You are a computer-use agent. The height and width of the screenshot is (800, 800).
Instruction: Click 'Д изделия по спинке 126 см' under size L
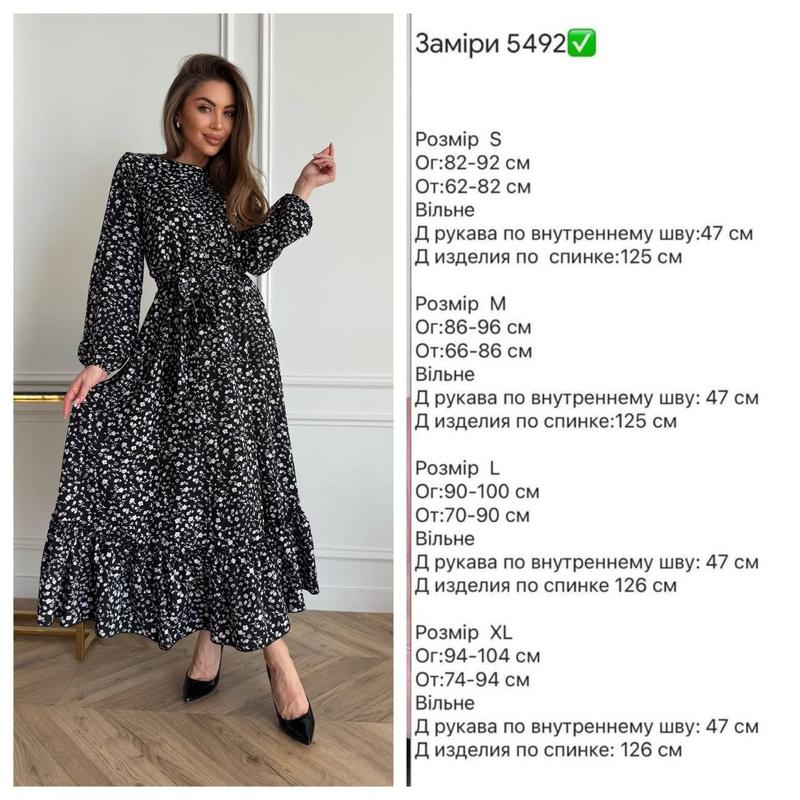546,586
